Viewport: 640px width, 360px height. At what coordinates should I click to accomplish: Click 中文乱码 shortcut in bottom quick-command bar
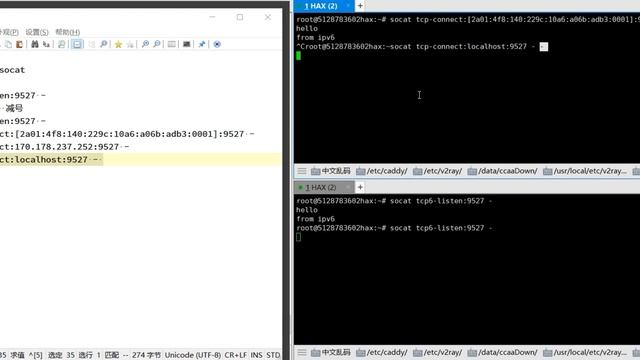tap(331, 352)
